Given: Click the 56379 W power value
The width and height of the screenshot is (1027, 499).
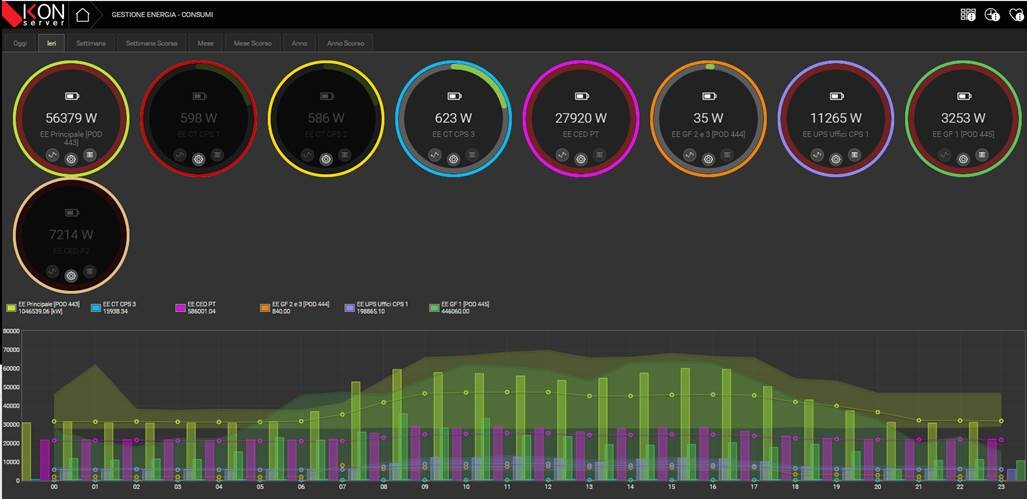Looking at the screenshot, I should (x=71, y=119).
